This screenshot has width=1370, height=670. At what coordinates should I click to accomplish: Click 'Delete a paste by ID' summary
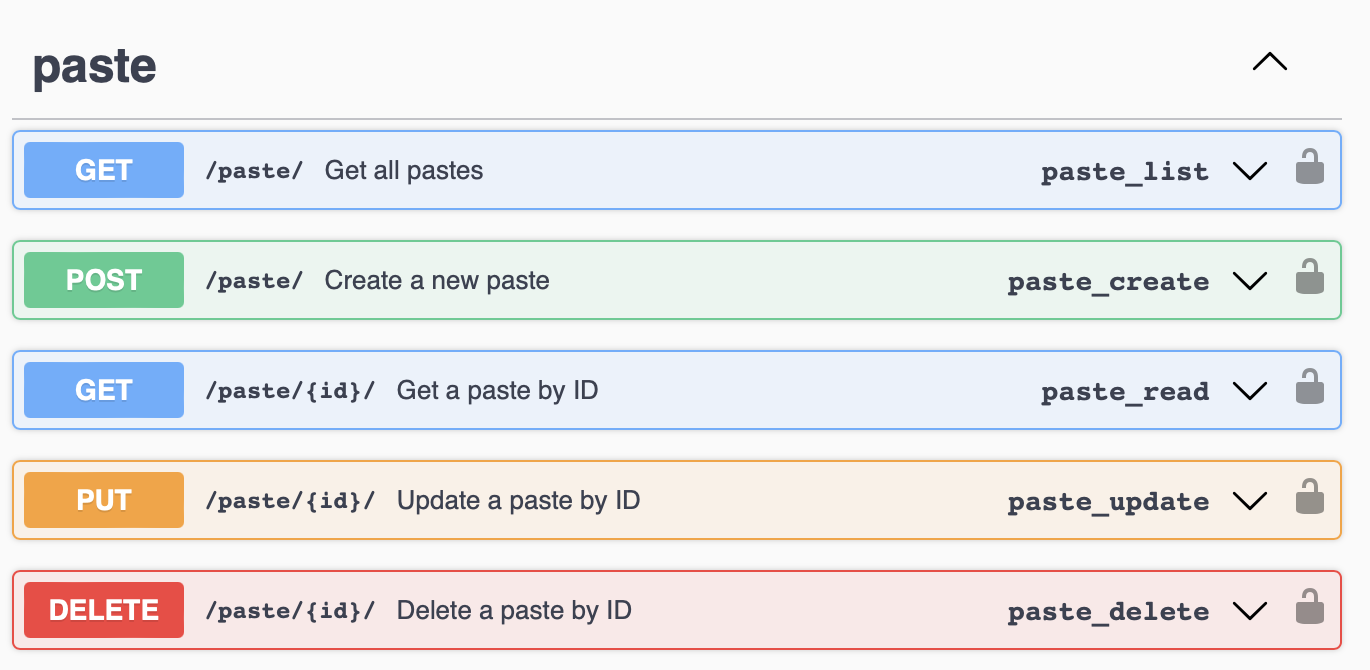514,610
